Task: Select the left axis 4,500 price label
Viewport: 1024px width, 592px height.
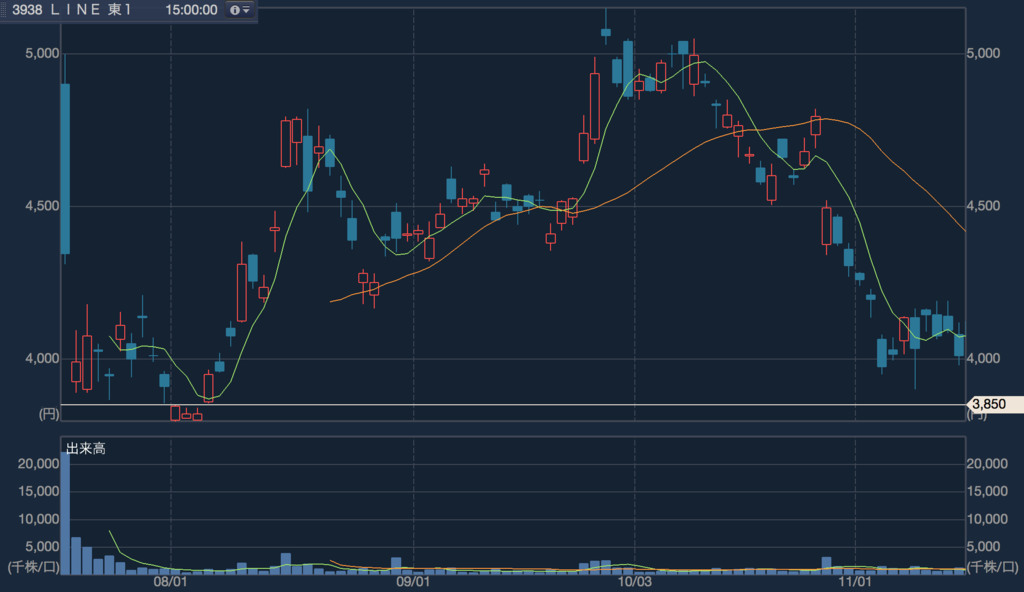Action: point(42,206)
